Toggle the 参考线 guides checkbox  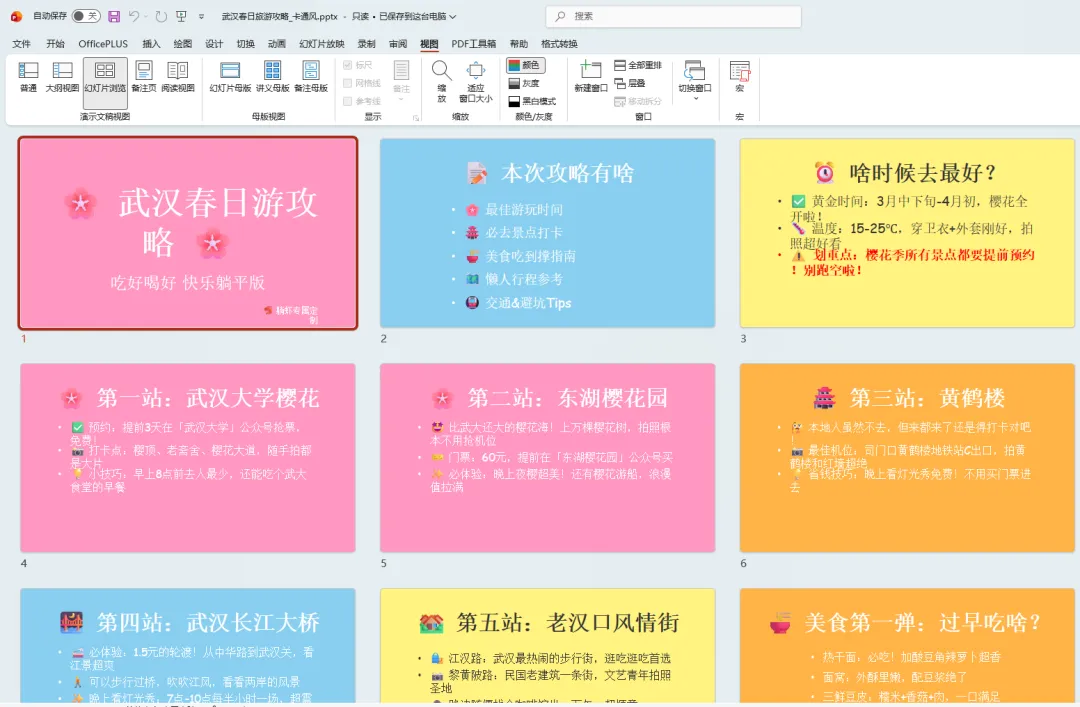click(348, 101)
